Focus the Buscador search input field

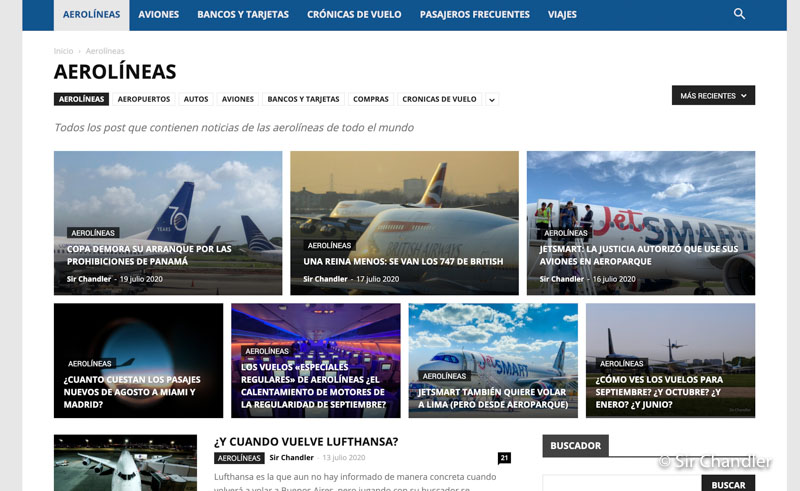point(622,484)
